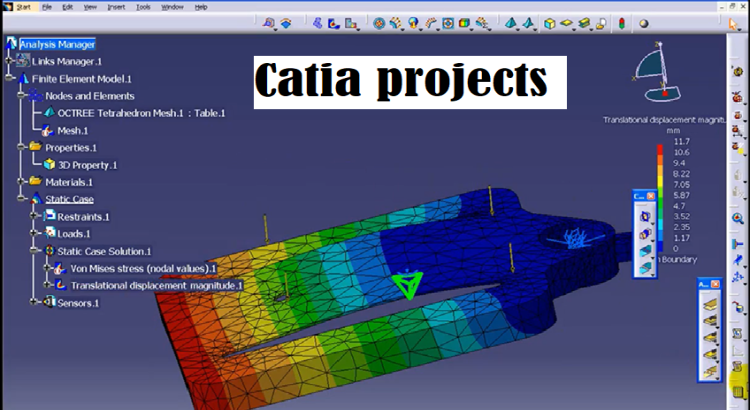Click the cyan cube 3D property toolbar icon
This screenshot has height=410, width=750.
point(550,23)
